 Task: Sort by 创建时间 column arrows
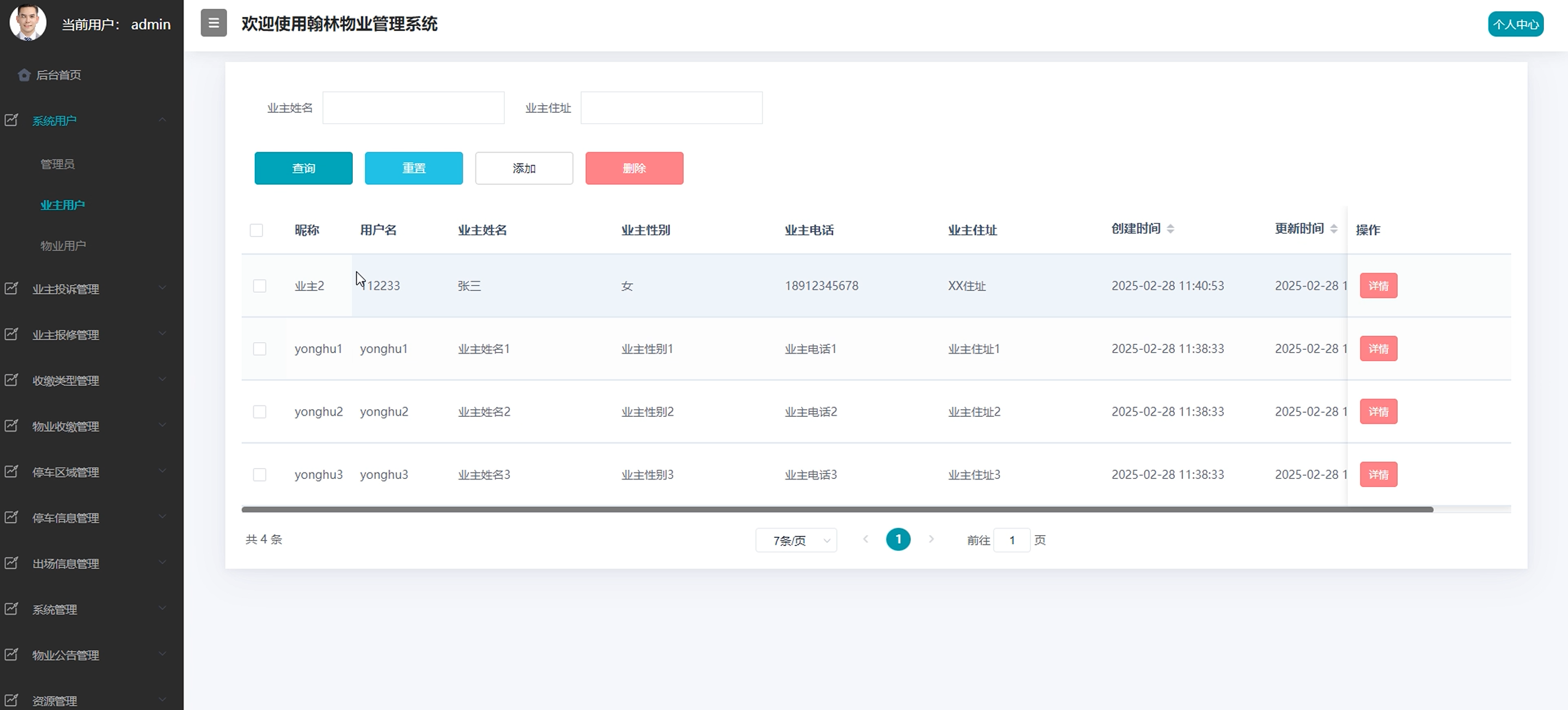(1170, 229)
